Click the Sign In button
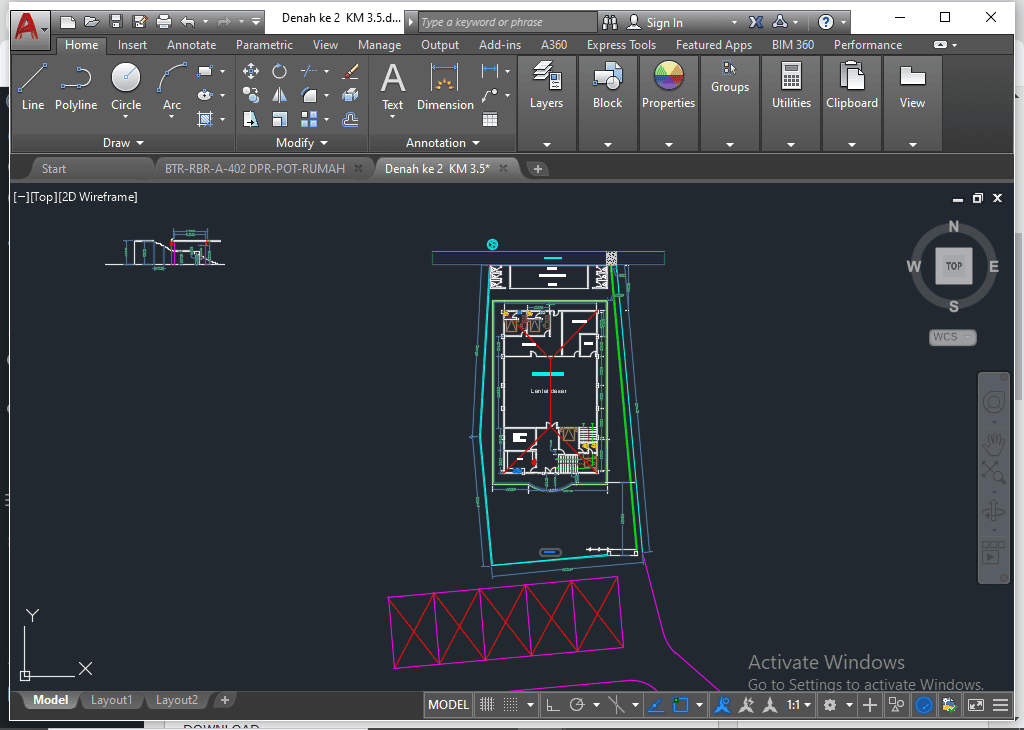The image size is (1024, 730). click(x=665, y=22)
